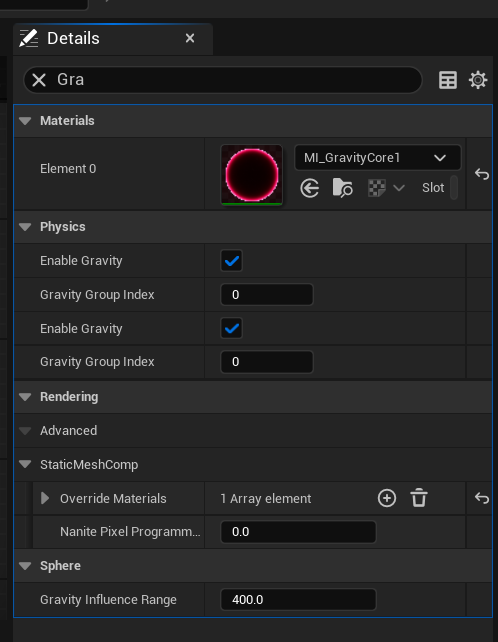This screenshot has width=498, height=642.
Task: Reset Element 0 material to default
Action: point(482,174)
